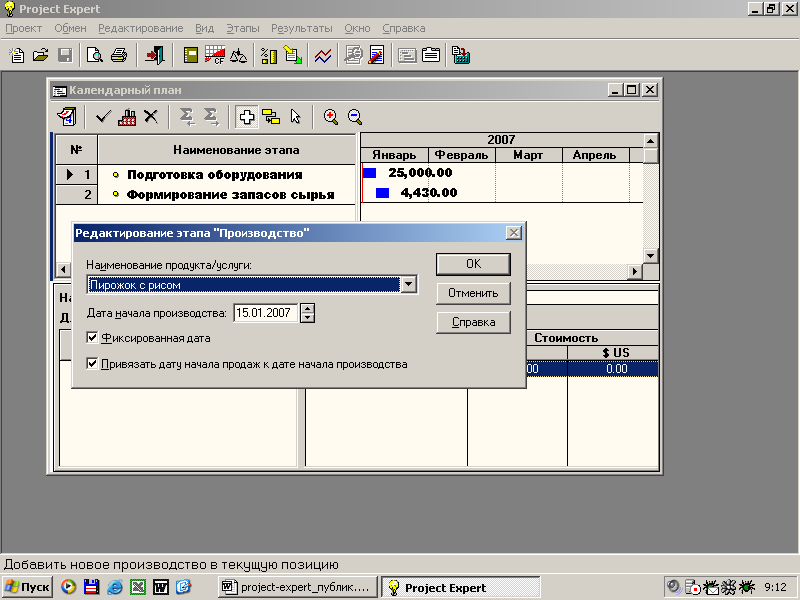This screenshot has height=600, width=800.
Task: Open the line chart graphs icon
Action: [x=323, y=55]
